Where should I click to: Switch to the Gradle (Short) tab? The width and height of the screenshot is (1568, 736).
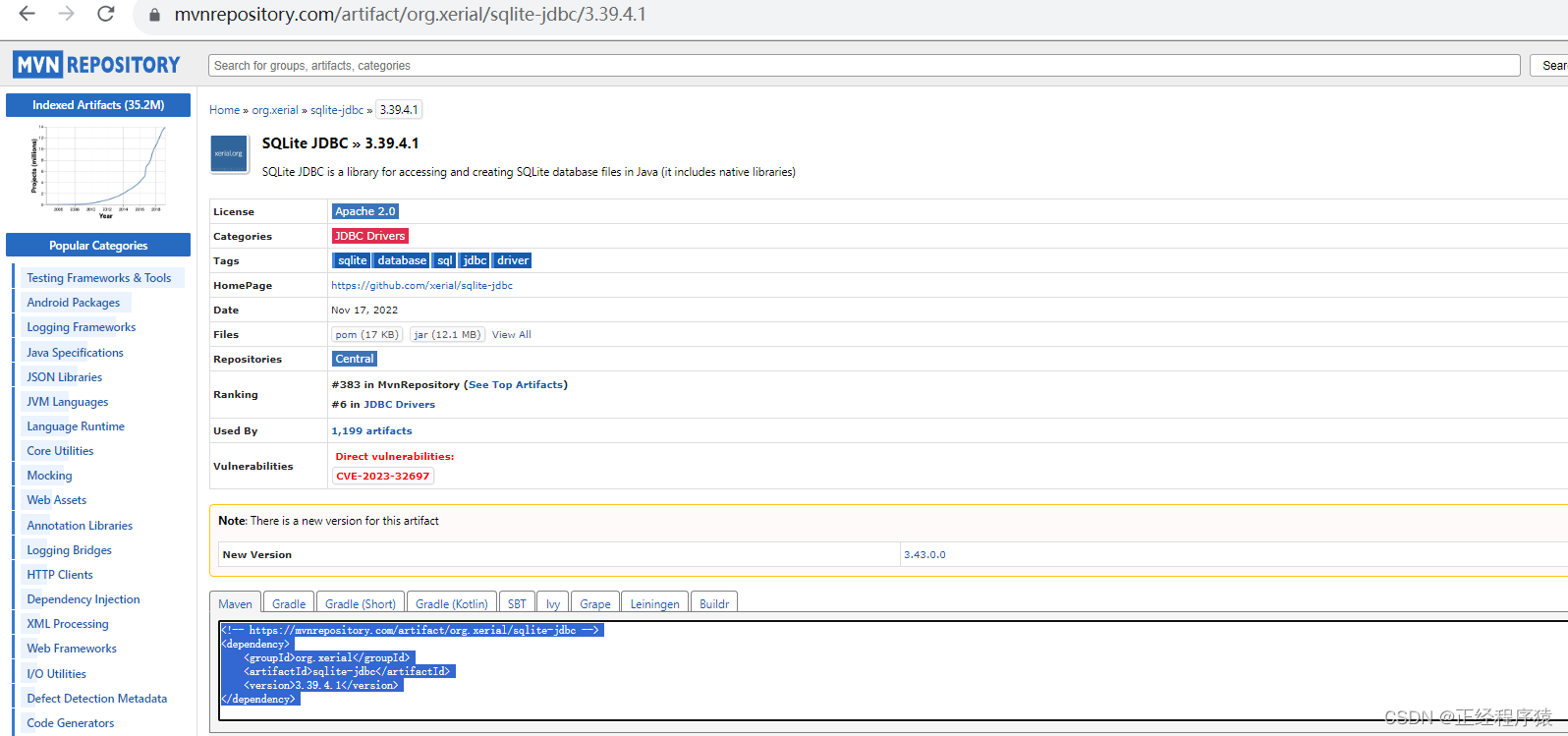click(x=361, y=602)
